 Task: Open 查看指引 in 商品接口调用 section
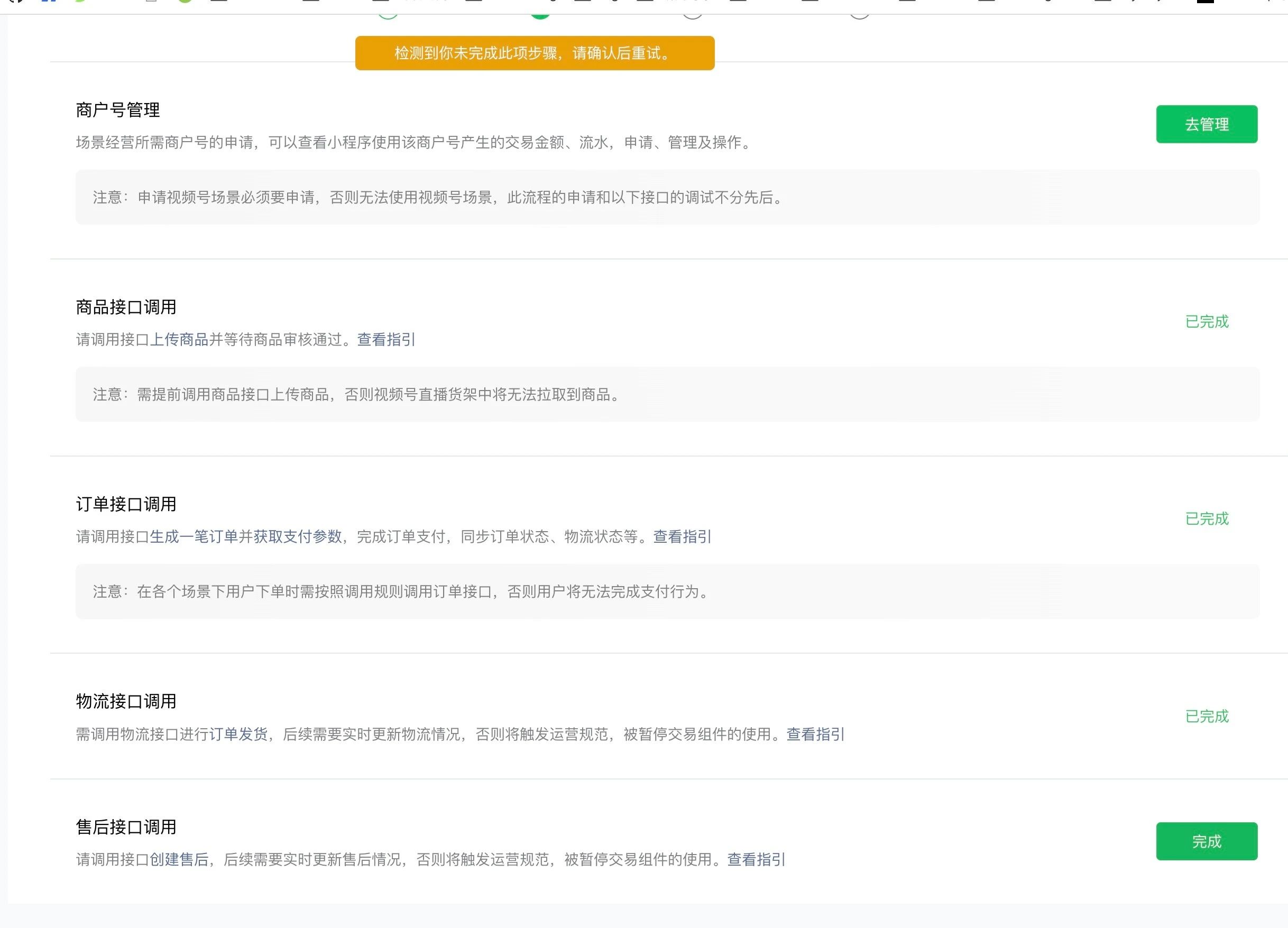point(386,339)
